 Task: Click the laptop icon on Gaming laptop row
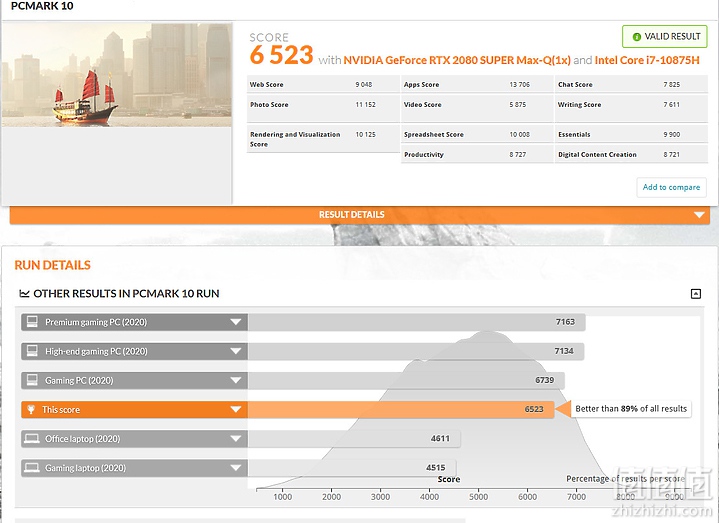tap(32, 468)
